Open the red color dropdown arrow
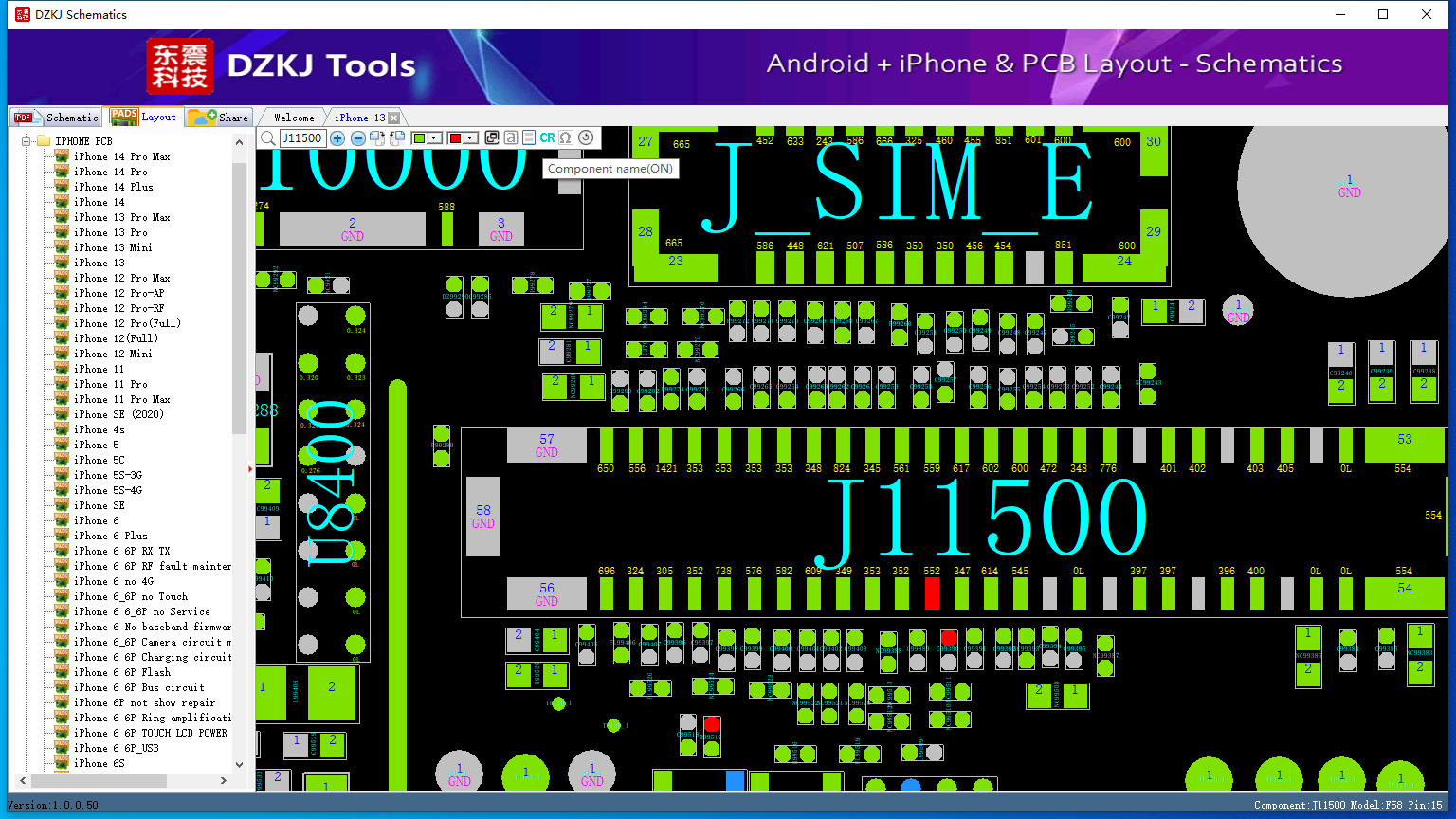The image size is (1456, 819). point(469,138)
